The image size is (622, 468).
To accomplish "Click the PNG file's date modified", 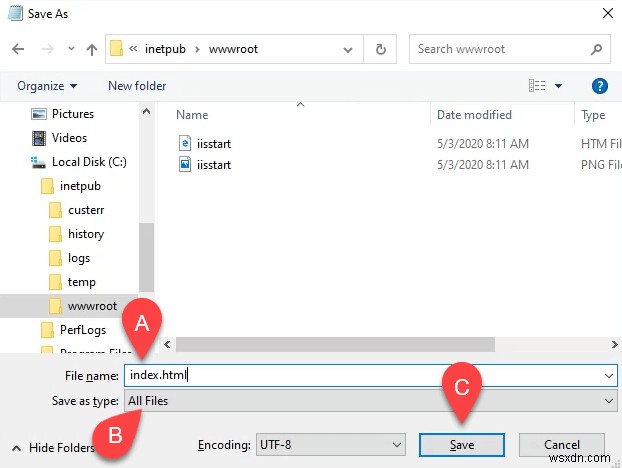I will (x=483, y=165).
